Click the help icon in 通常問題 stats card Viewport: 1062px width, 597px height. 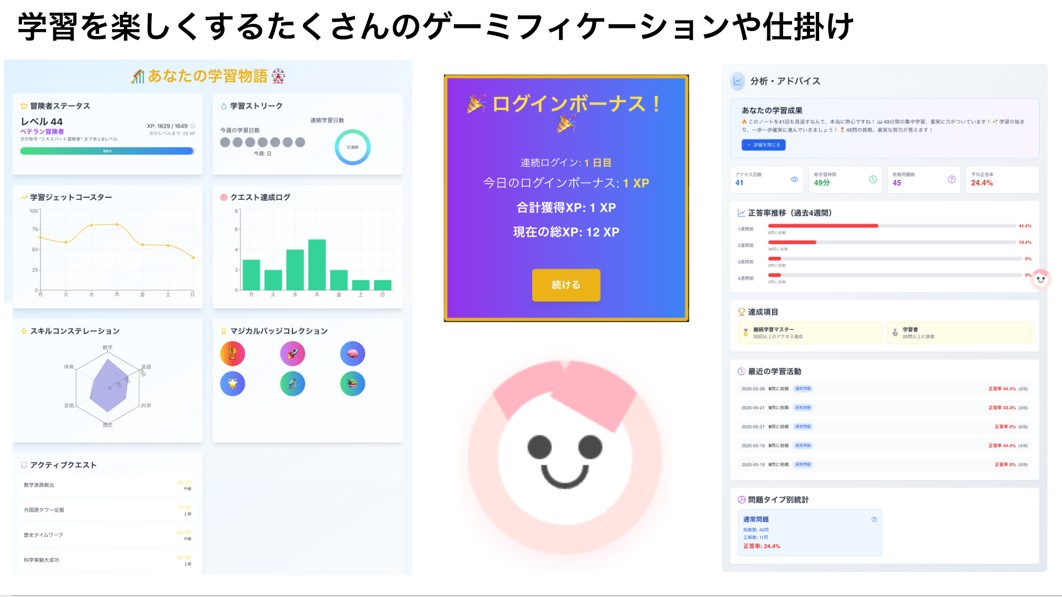pos(874,519)
